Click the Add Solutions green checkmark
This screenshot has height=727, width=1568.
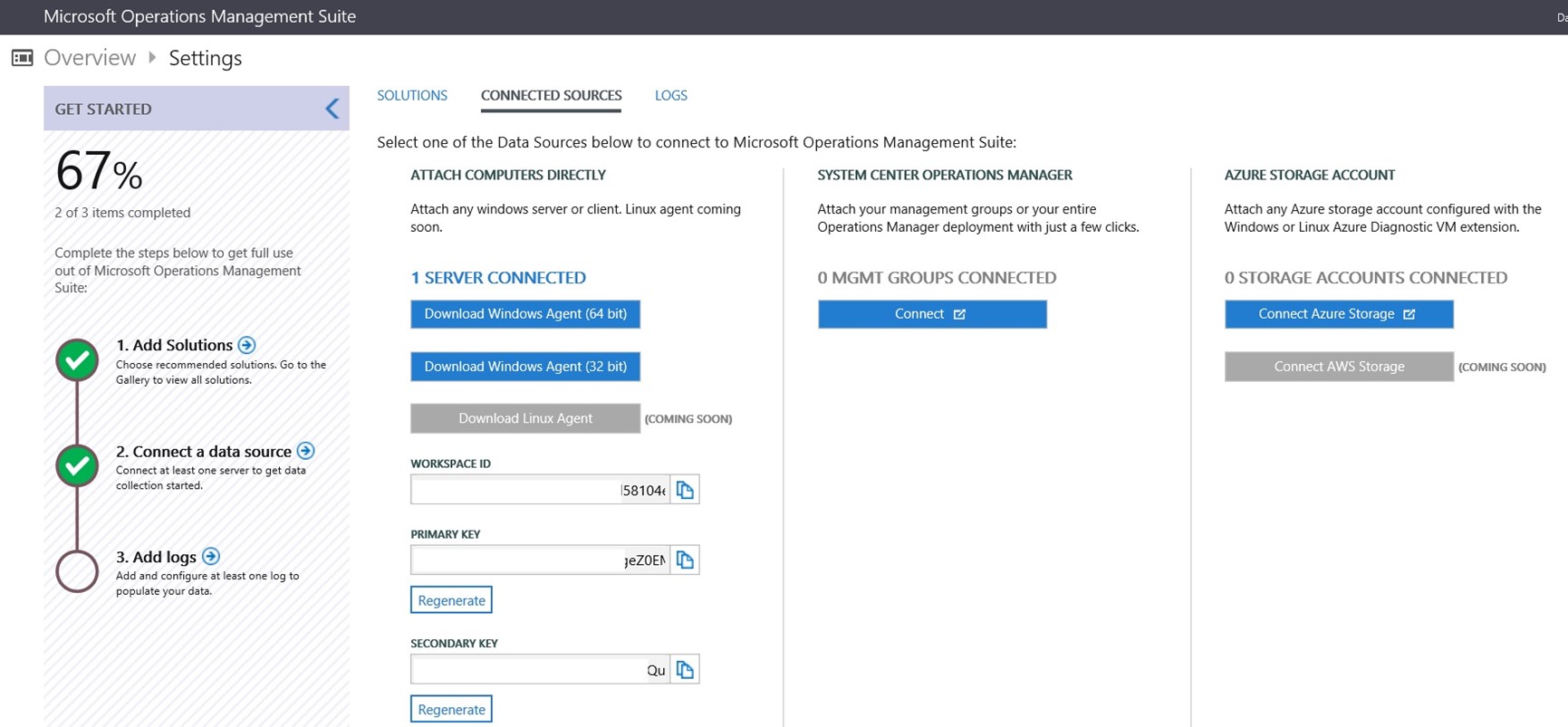(x=77, y=359)
